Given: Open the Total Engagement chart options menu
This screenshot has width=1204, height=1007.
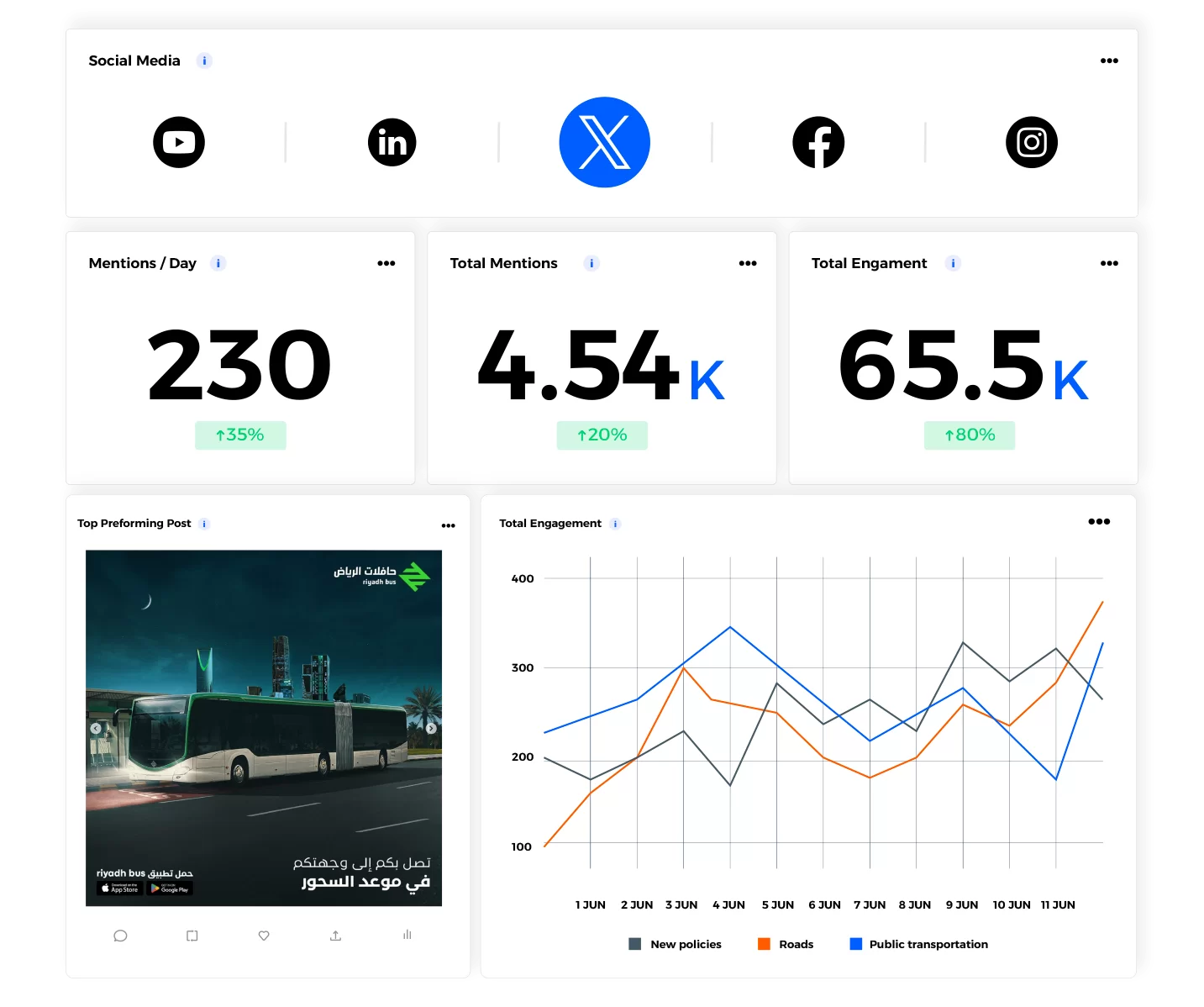Looking at the screenshot, I should point(1099,521).
